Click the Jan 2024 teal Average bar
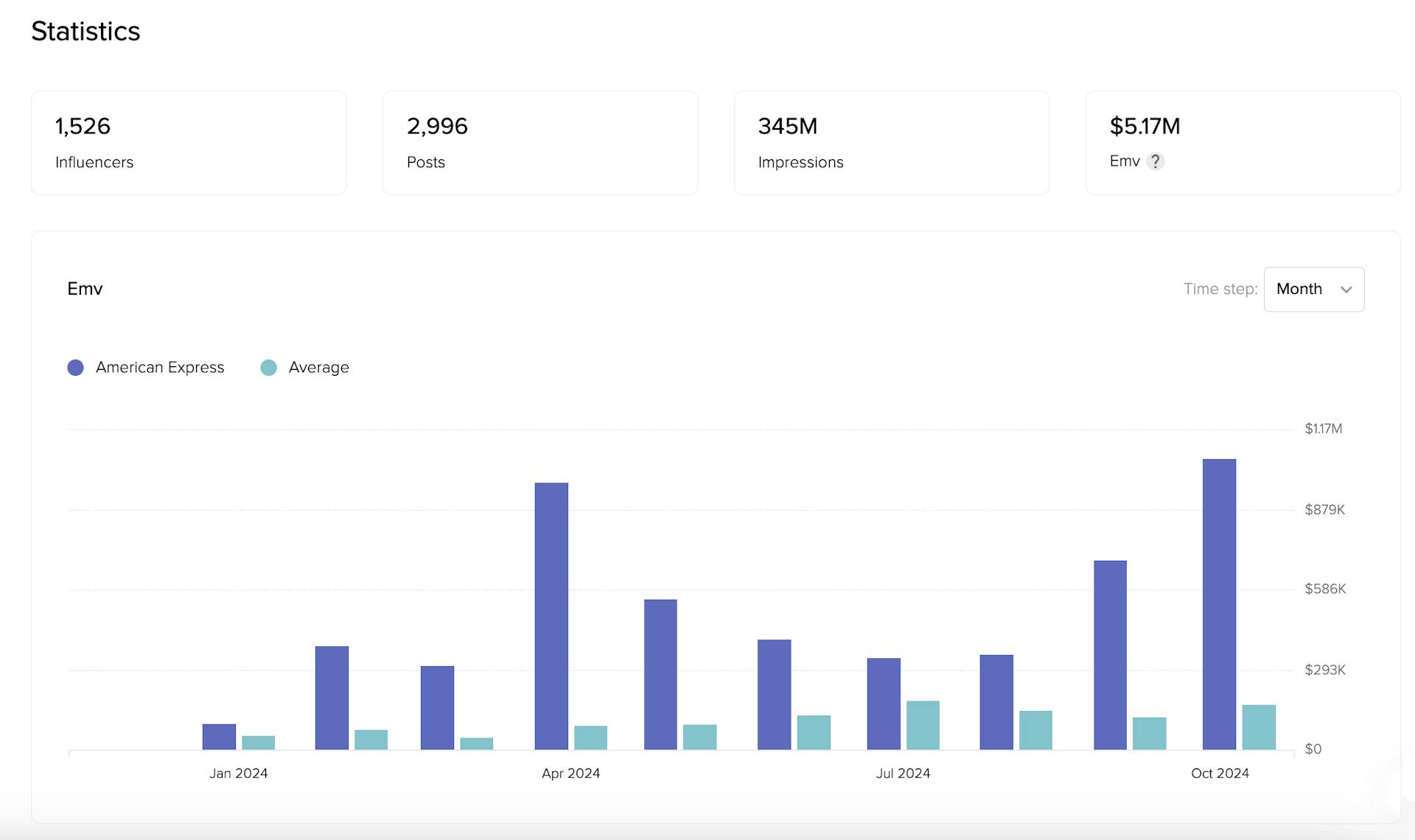 (x=257, y=743)
